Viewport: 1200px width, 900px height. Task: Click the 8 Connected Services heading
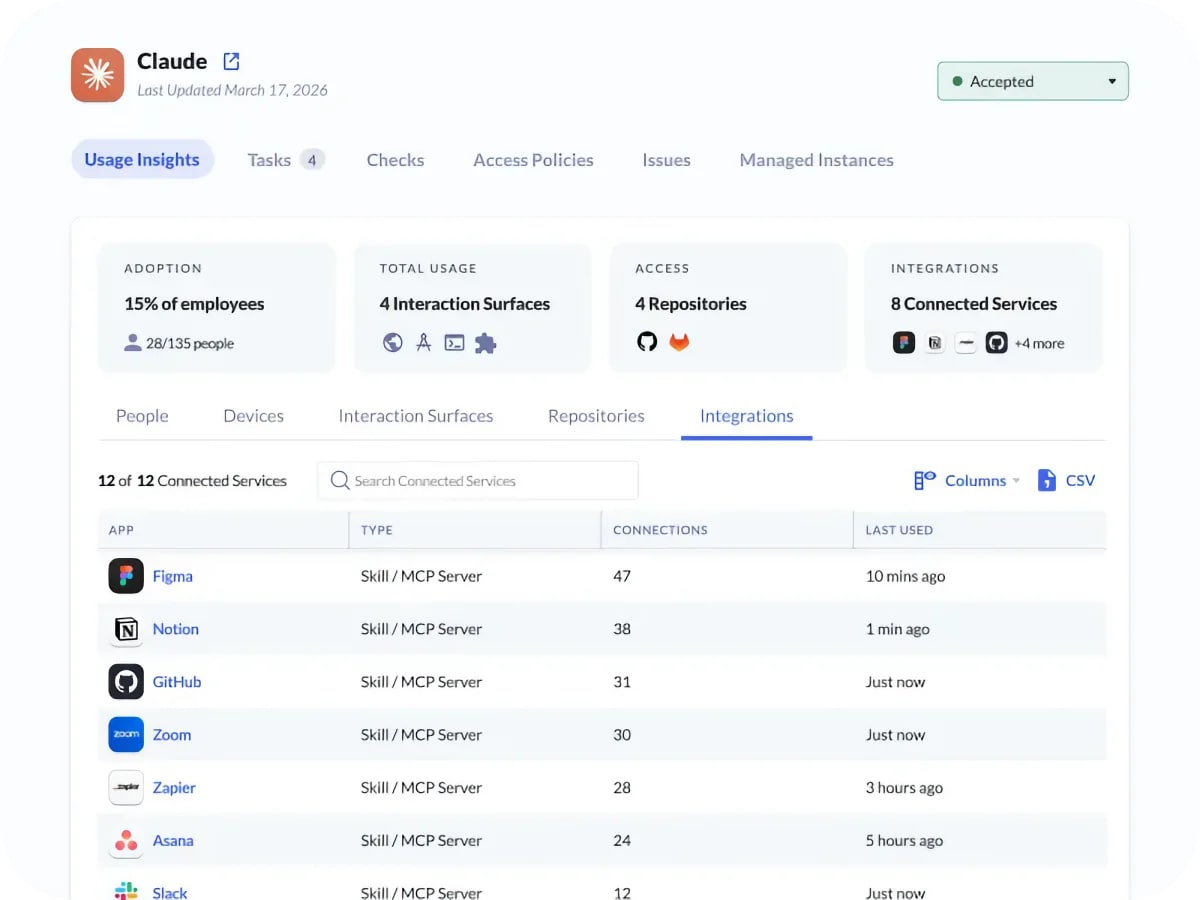[974, 304]
